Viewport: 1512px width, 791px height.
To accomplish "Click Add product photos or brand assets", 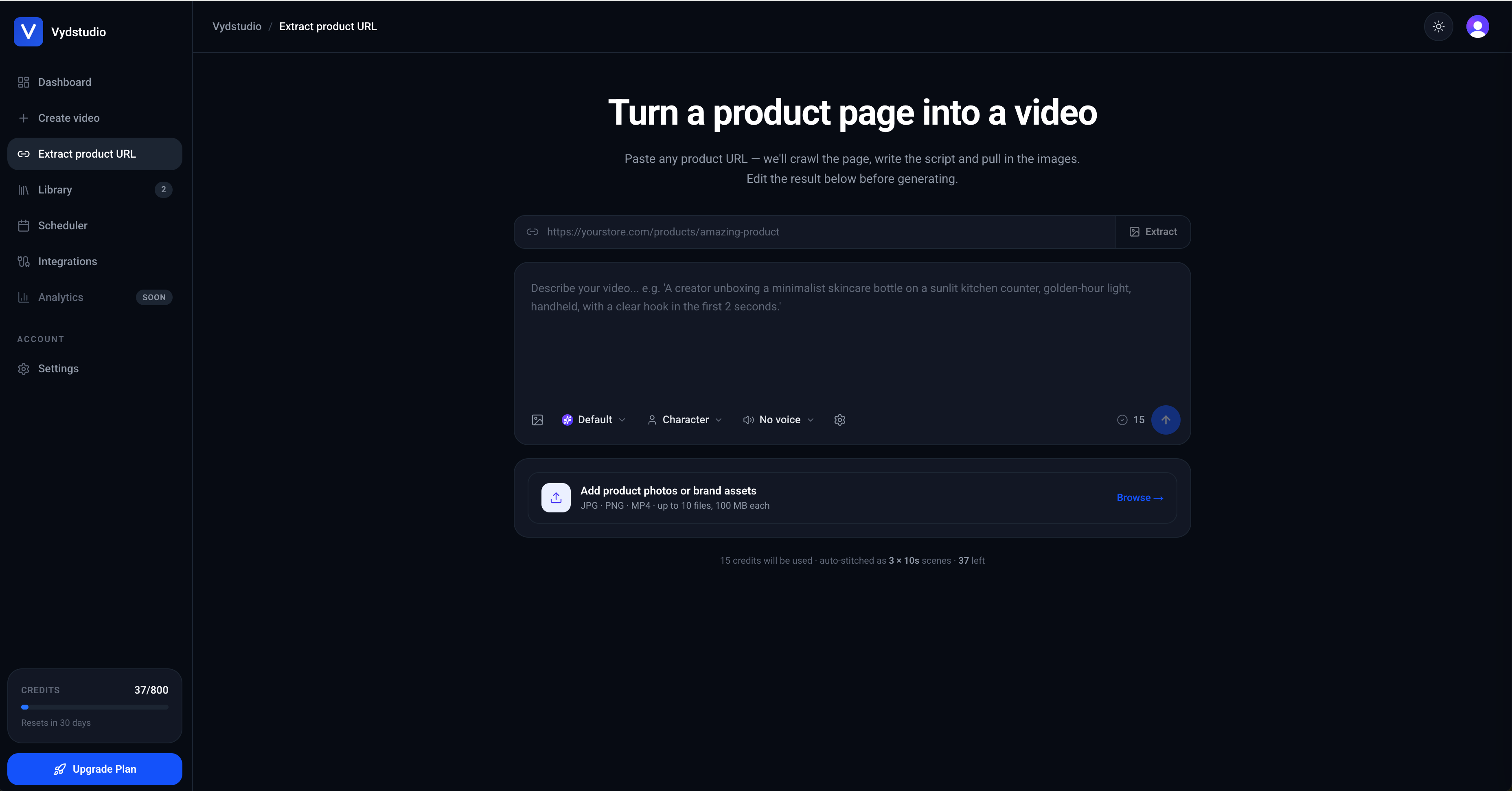I will (668, 491).
